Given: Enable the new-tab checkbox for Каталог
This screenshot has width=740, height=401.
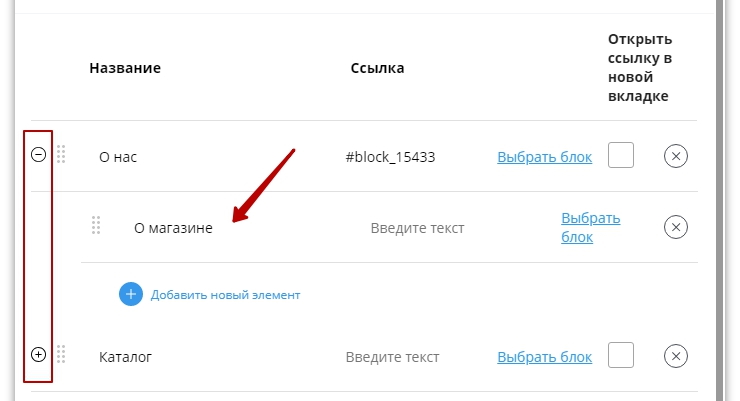Looking at the screenshot, I should coord(621,356).
